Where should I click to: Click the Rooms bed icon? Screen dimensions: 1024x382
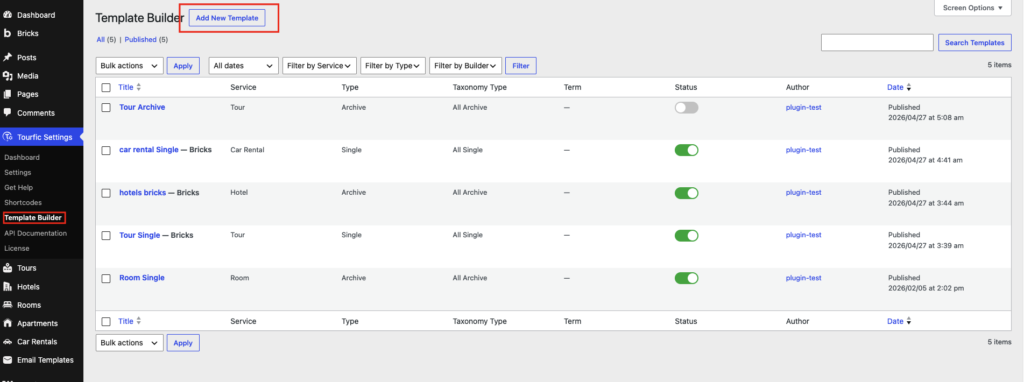coord(8,304)
